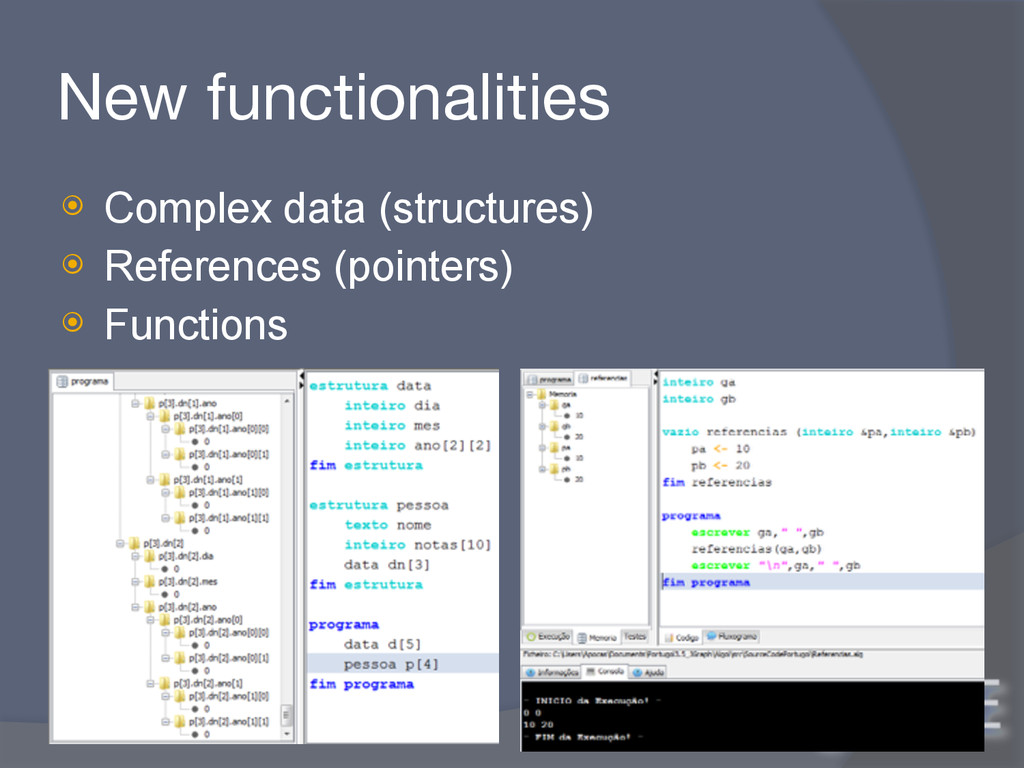This screenshot has width=1024, height=768.
Task: Collapse the p[3].dn[2] tree node
Action: coord(120,543)
